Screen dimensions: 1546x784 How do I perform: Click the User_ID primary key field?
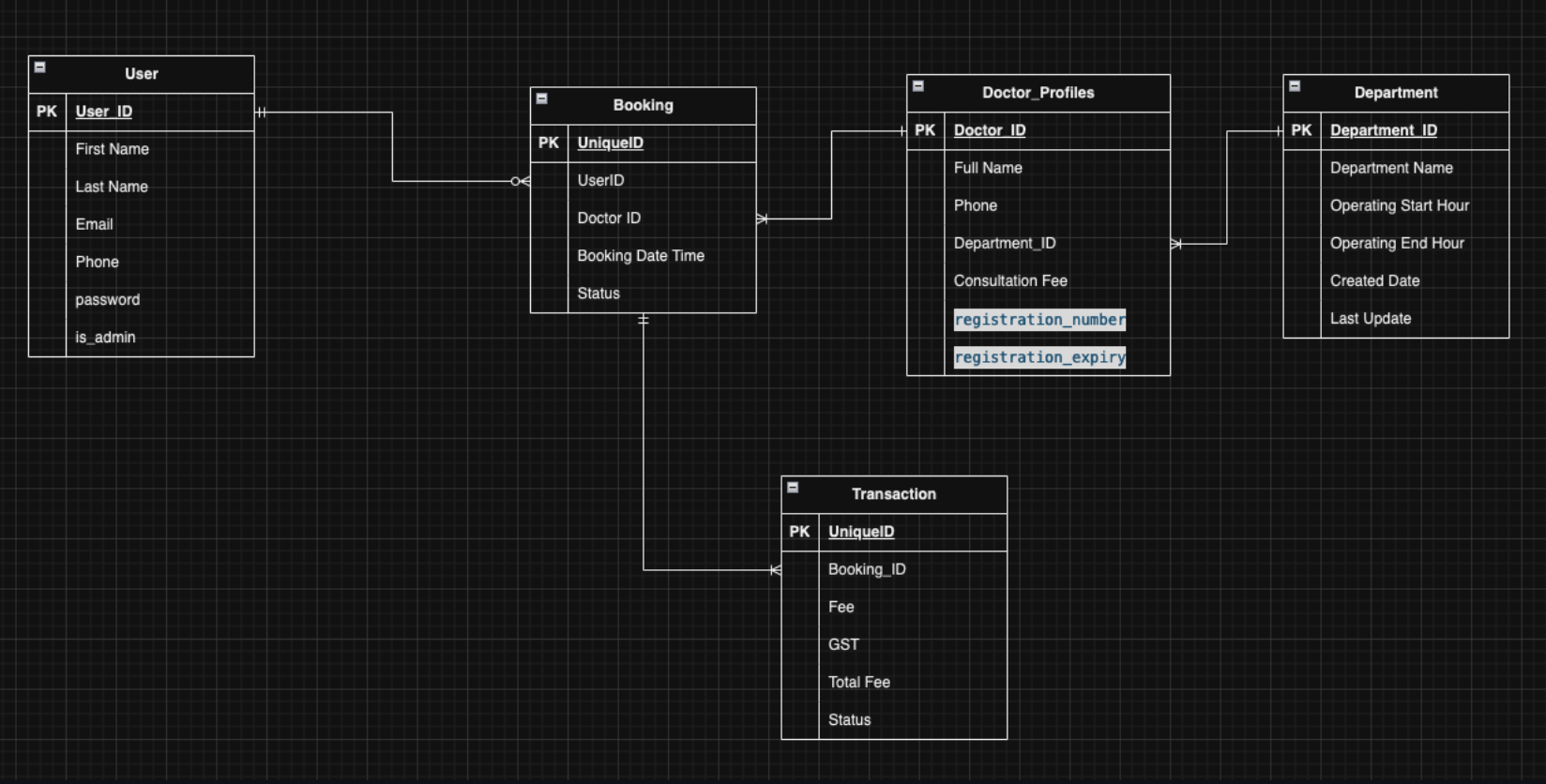coord(104,112)
